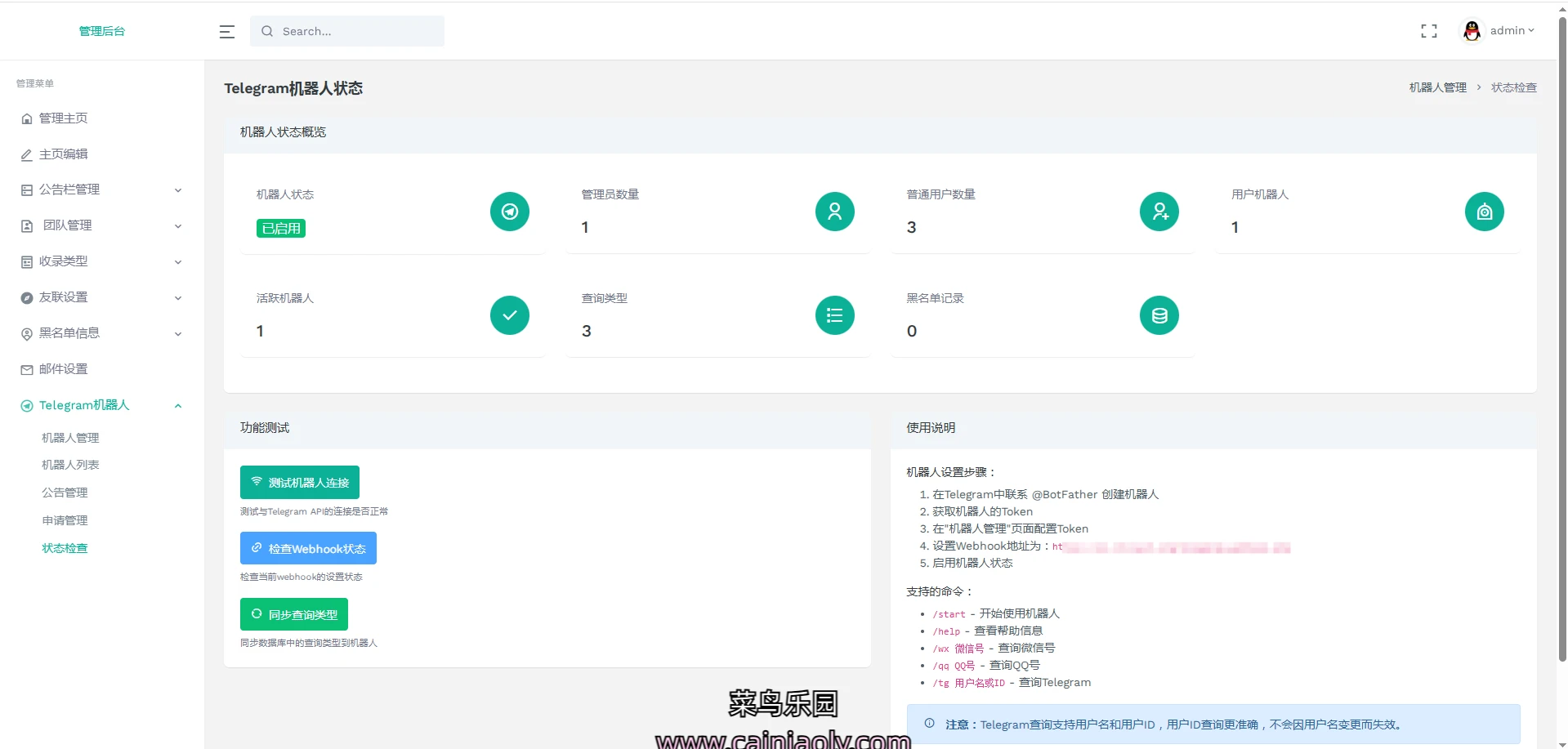
Task: Select 状态检查 submenu item
Action: [x=65, y=548]
